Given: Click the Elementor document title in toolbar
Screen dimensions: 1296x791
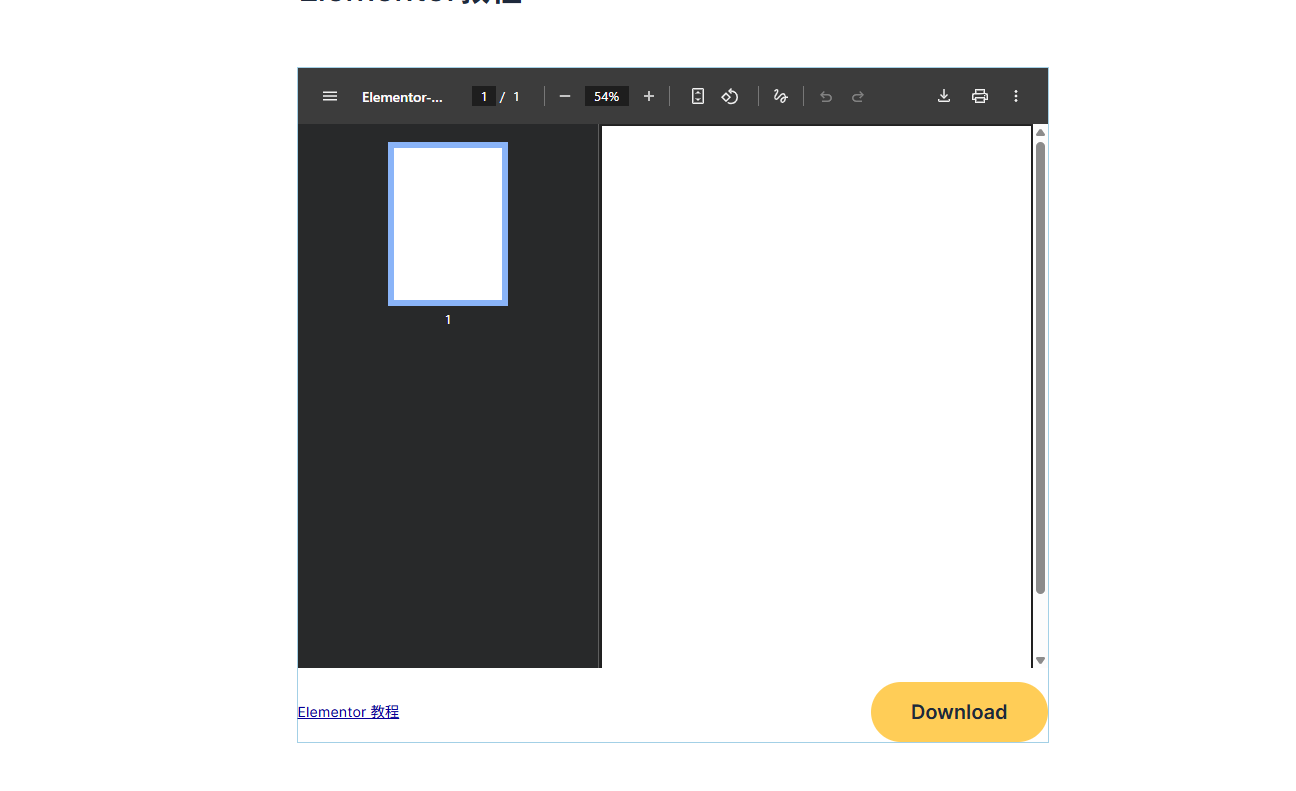Looking at the screenshot, I should coord(402,97).
